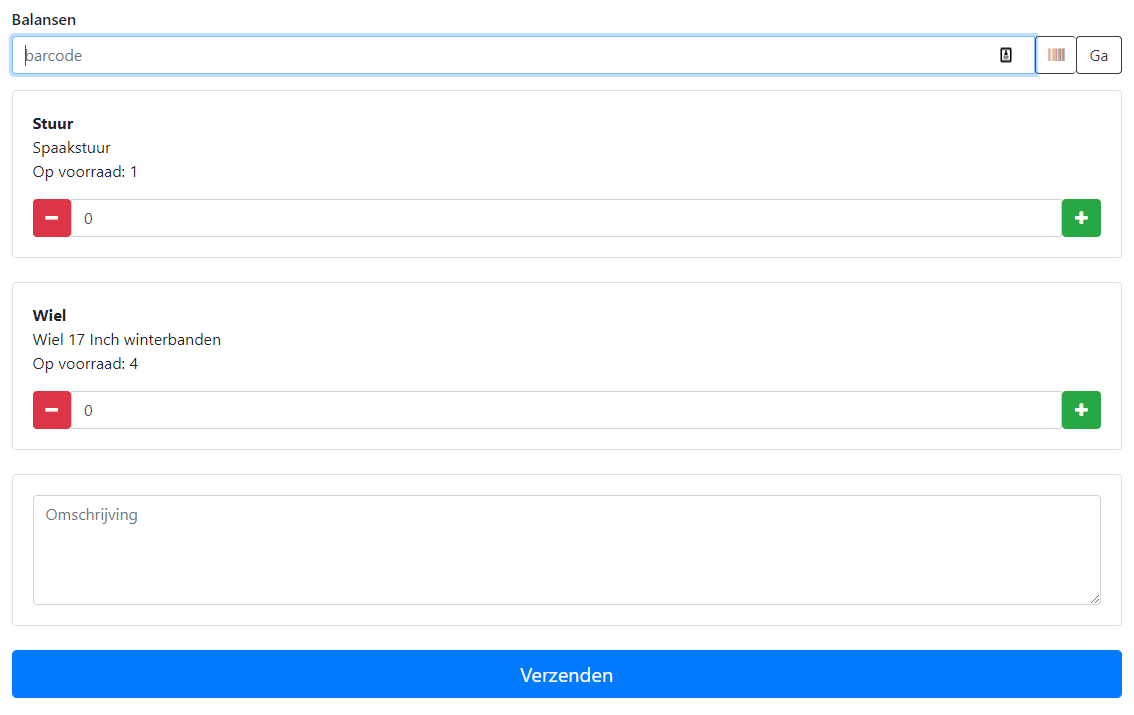1134x715 pixels.
Task: Click the Wiel product heading
Action: [x=50, y=316]
